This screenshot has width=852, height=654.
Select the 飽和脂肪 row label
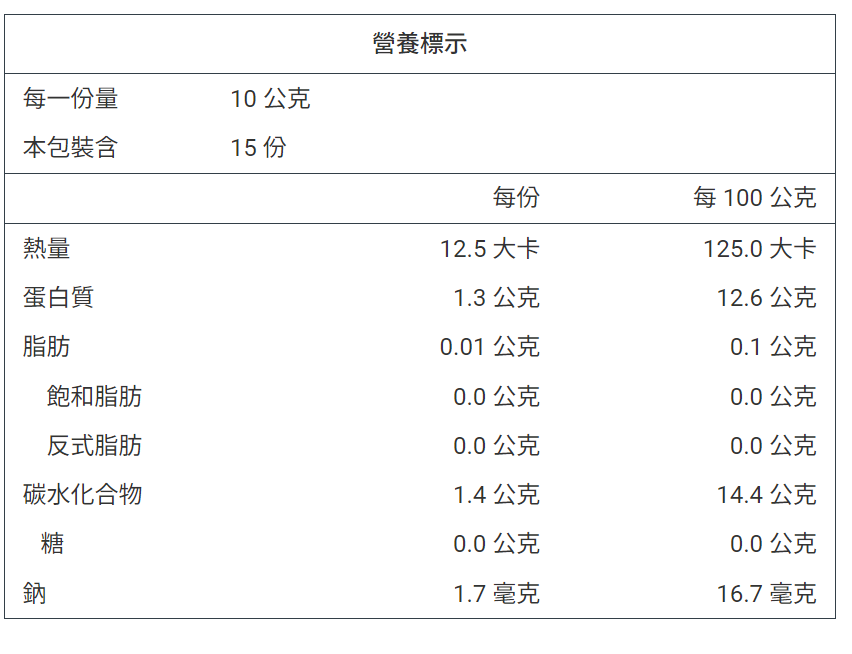click(x=94, y=397)
